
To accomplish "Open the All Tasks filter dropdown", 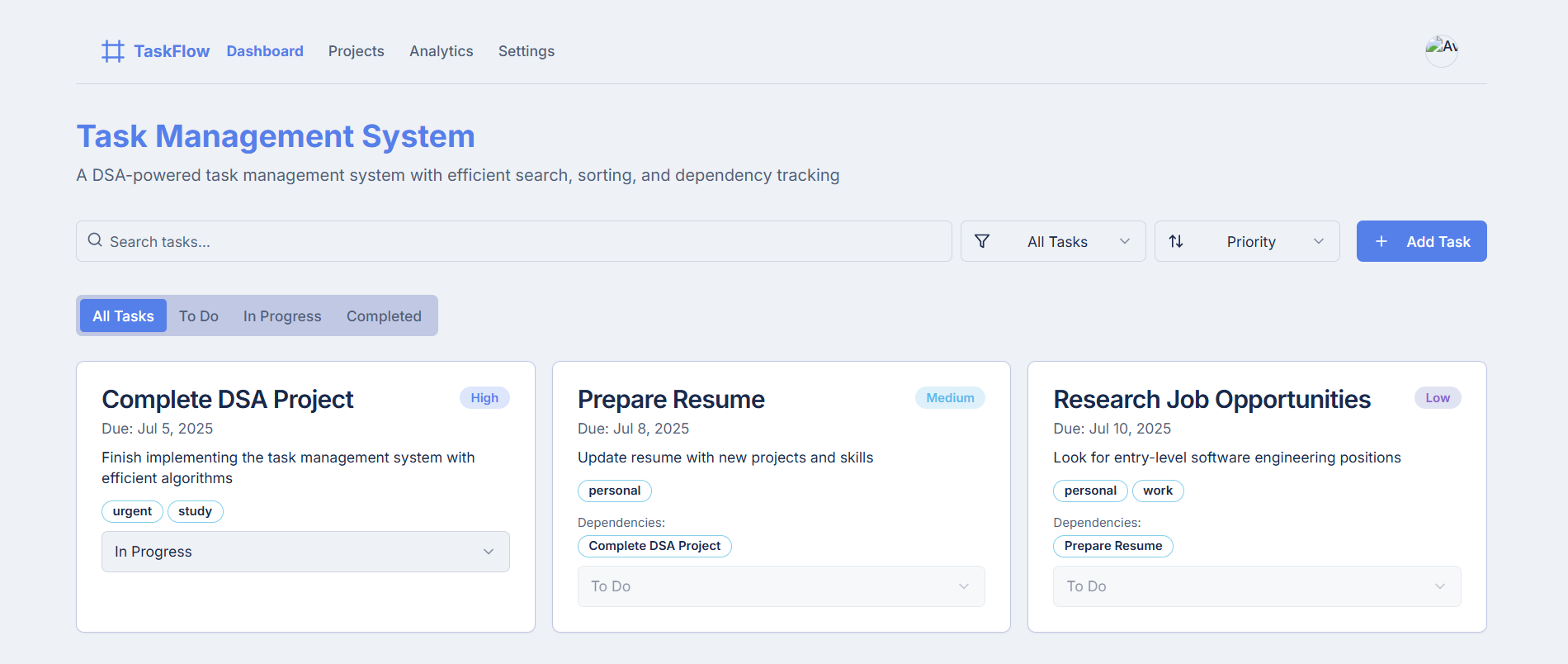I will point(1053,241).
